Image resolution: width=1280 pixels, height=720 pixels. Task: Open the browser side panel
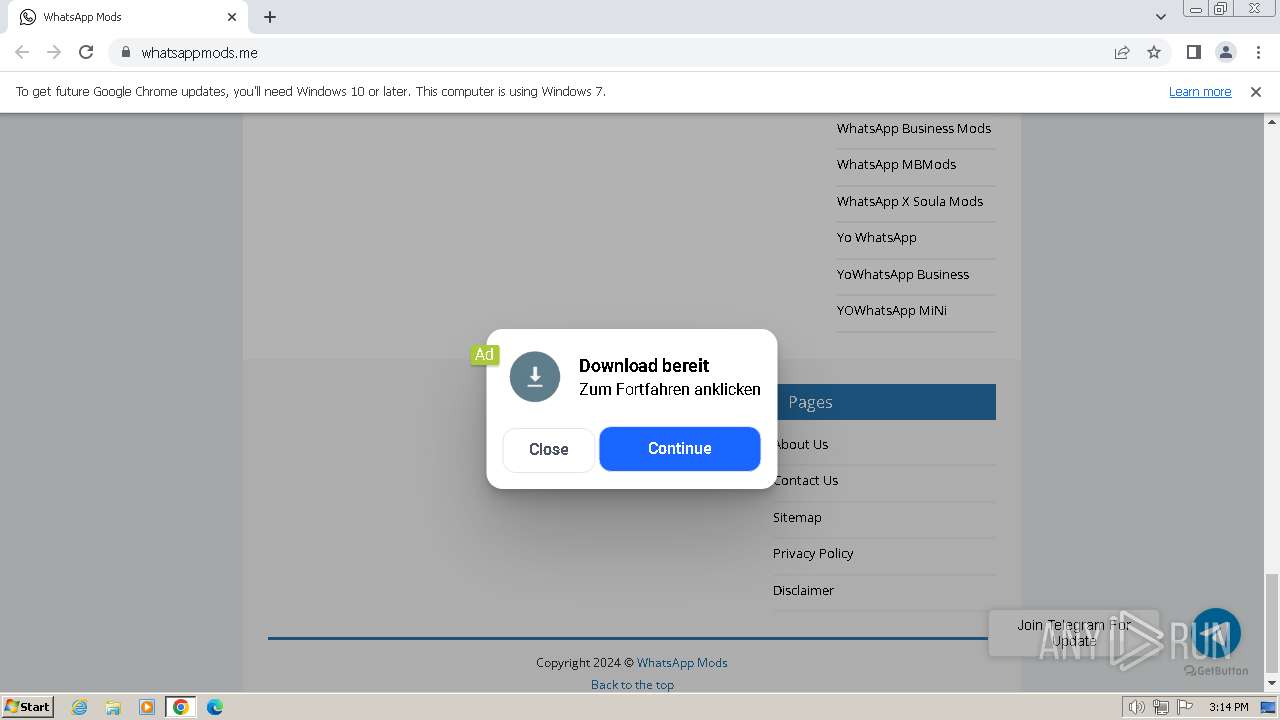pos(1193,52)
